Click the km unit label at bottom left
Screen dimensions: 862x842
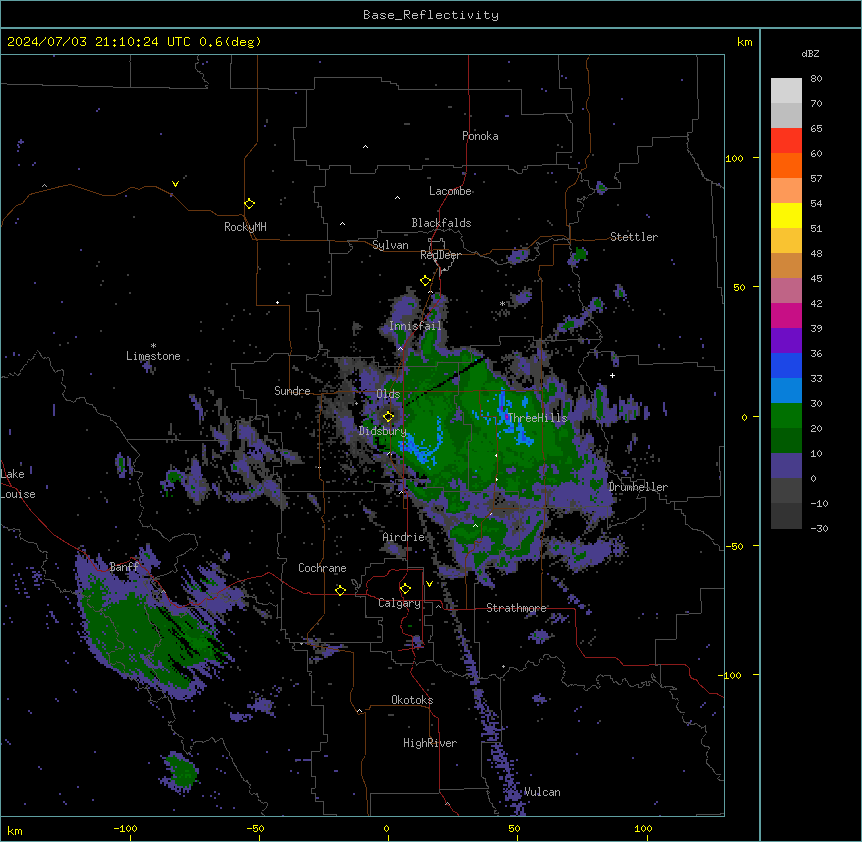click(x=15, y=830)
